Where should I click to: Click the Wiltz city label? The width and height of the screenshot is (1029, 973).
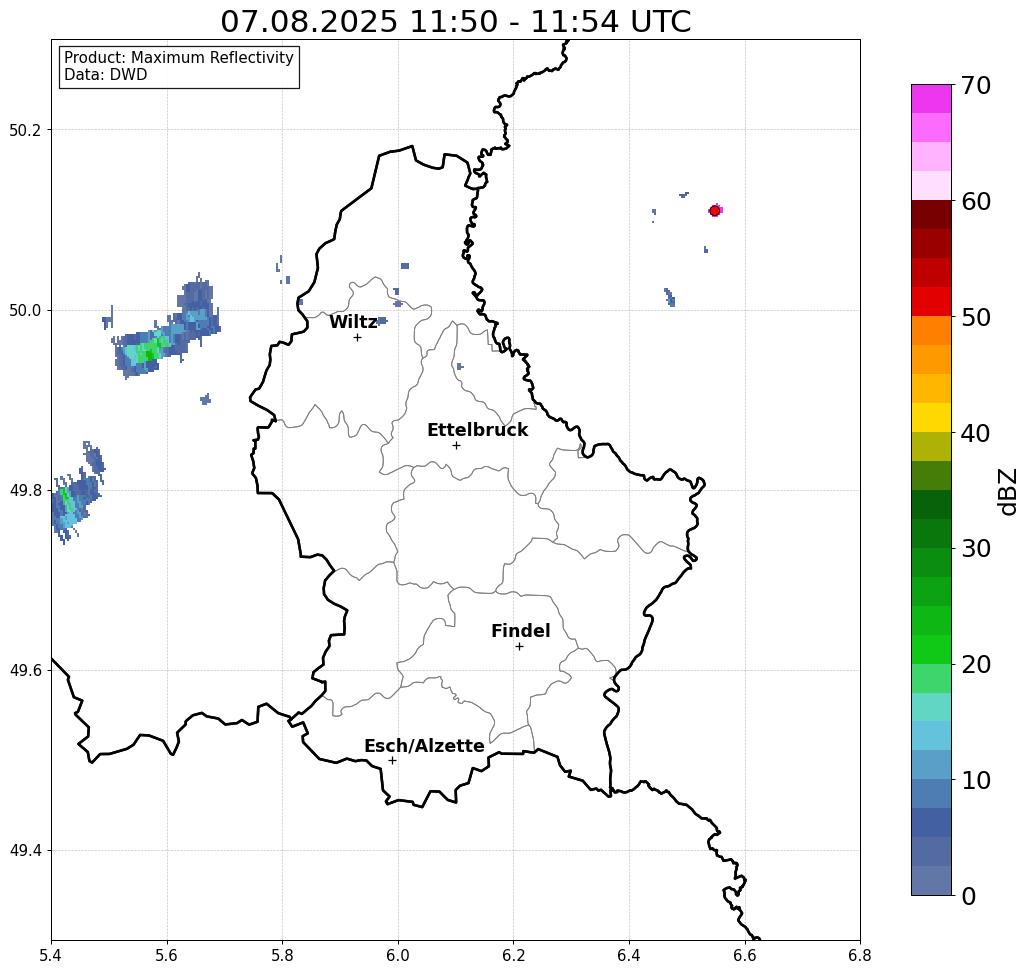(353, 321)
